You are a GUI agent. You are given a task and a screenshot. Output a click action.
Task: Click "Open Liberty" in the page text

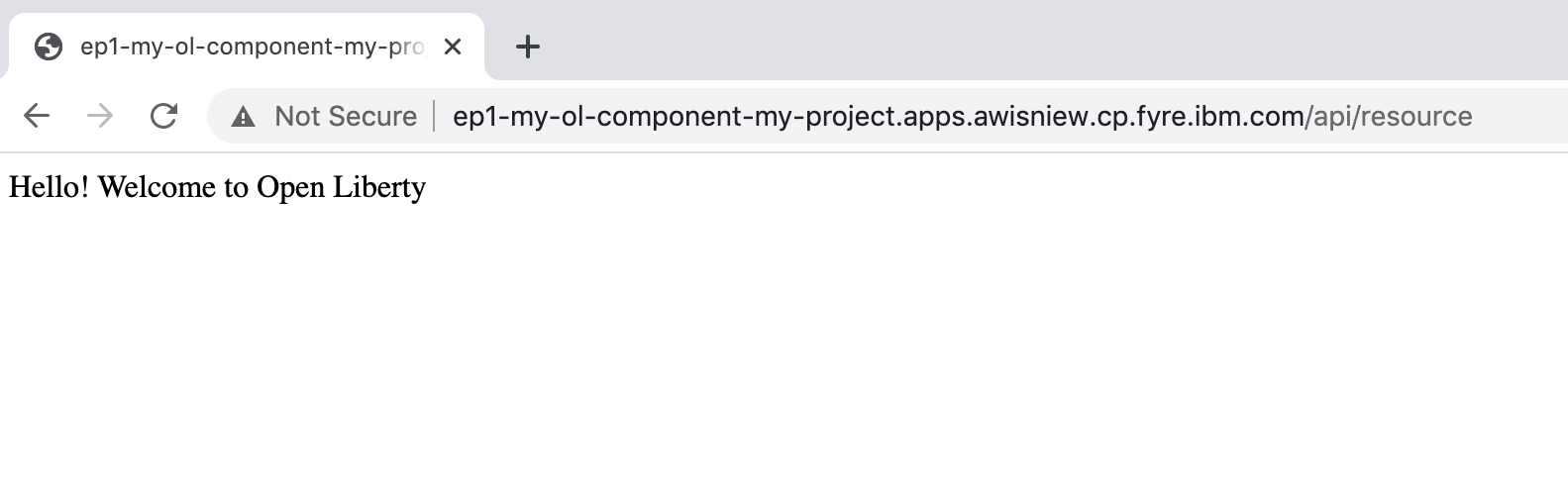tap(341, 187)
